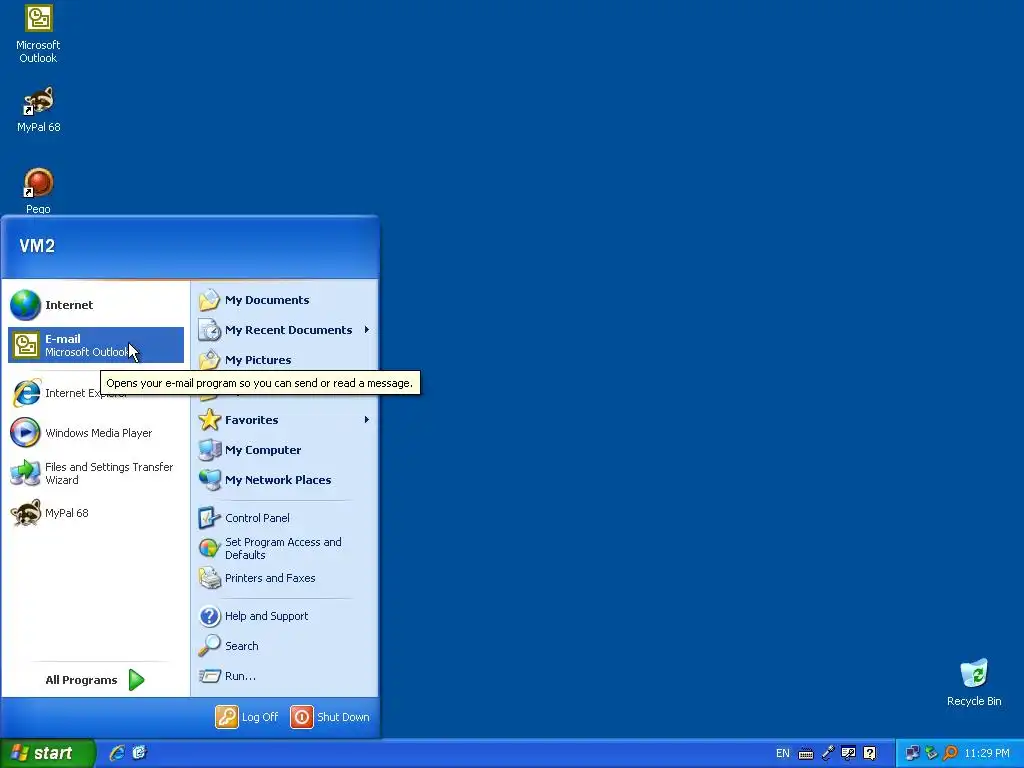Open My Pictures folder

(x=285, y=360)
